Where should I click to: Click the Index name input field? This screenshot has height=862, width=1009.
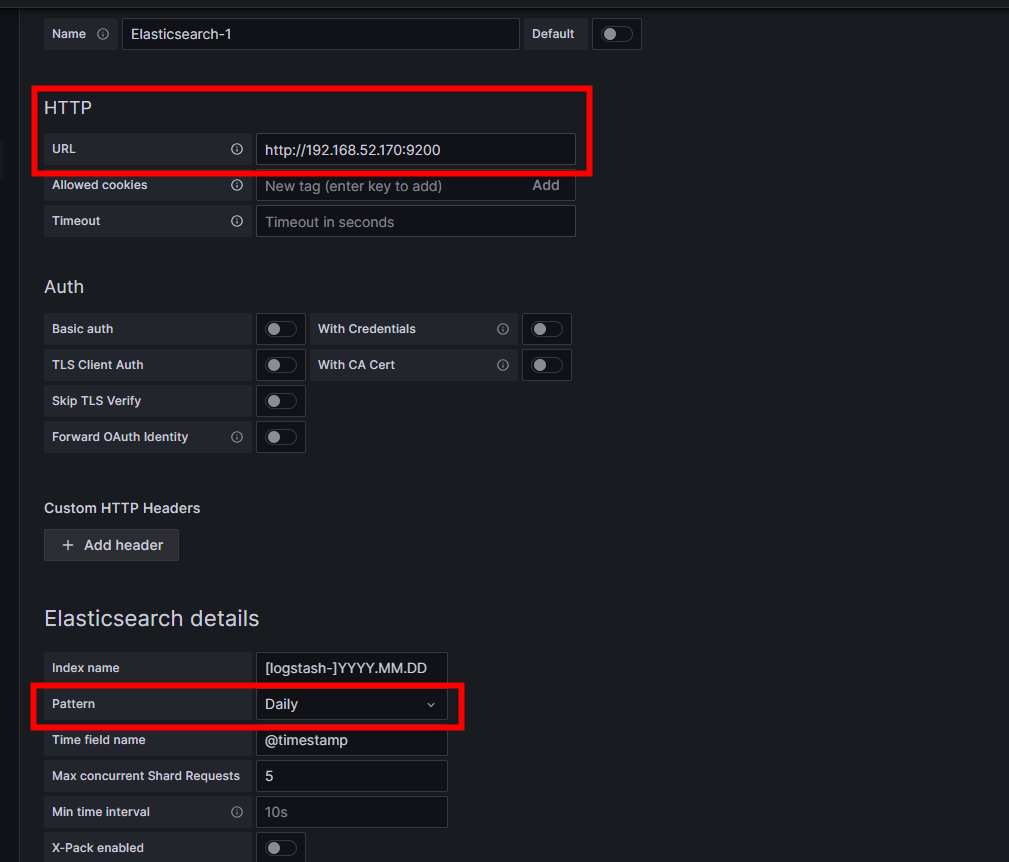pyautogui.click(x=351, y=668)
